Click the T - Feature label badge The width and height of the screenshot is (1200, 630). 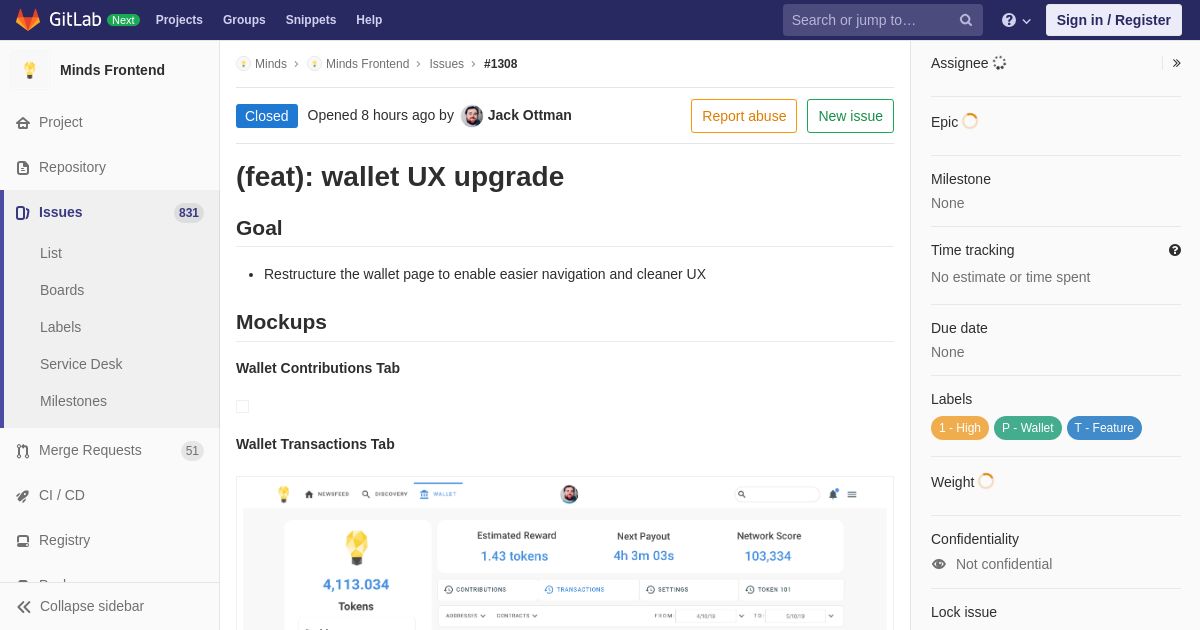(1104, 428)
